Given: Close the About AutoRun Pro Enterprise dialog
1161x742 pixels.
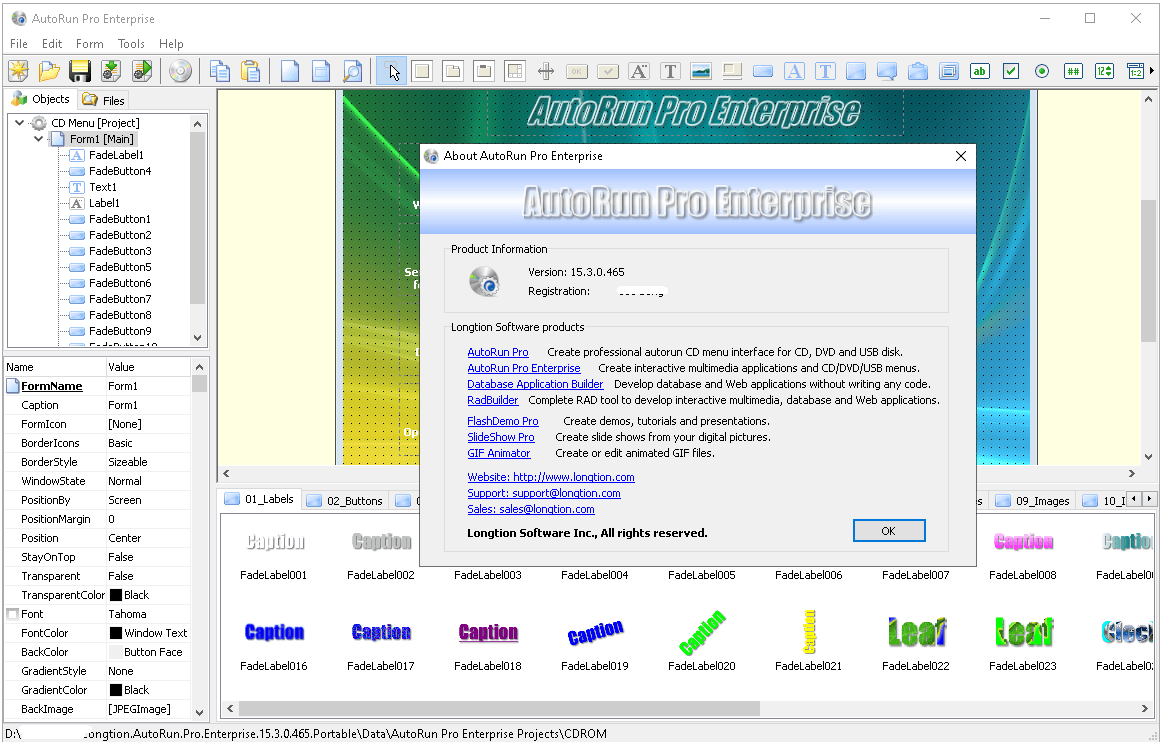Looking at the screenshot, I should 960,156.
